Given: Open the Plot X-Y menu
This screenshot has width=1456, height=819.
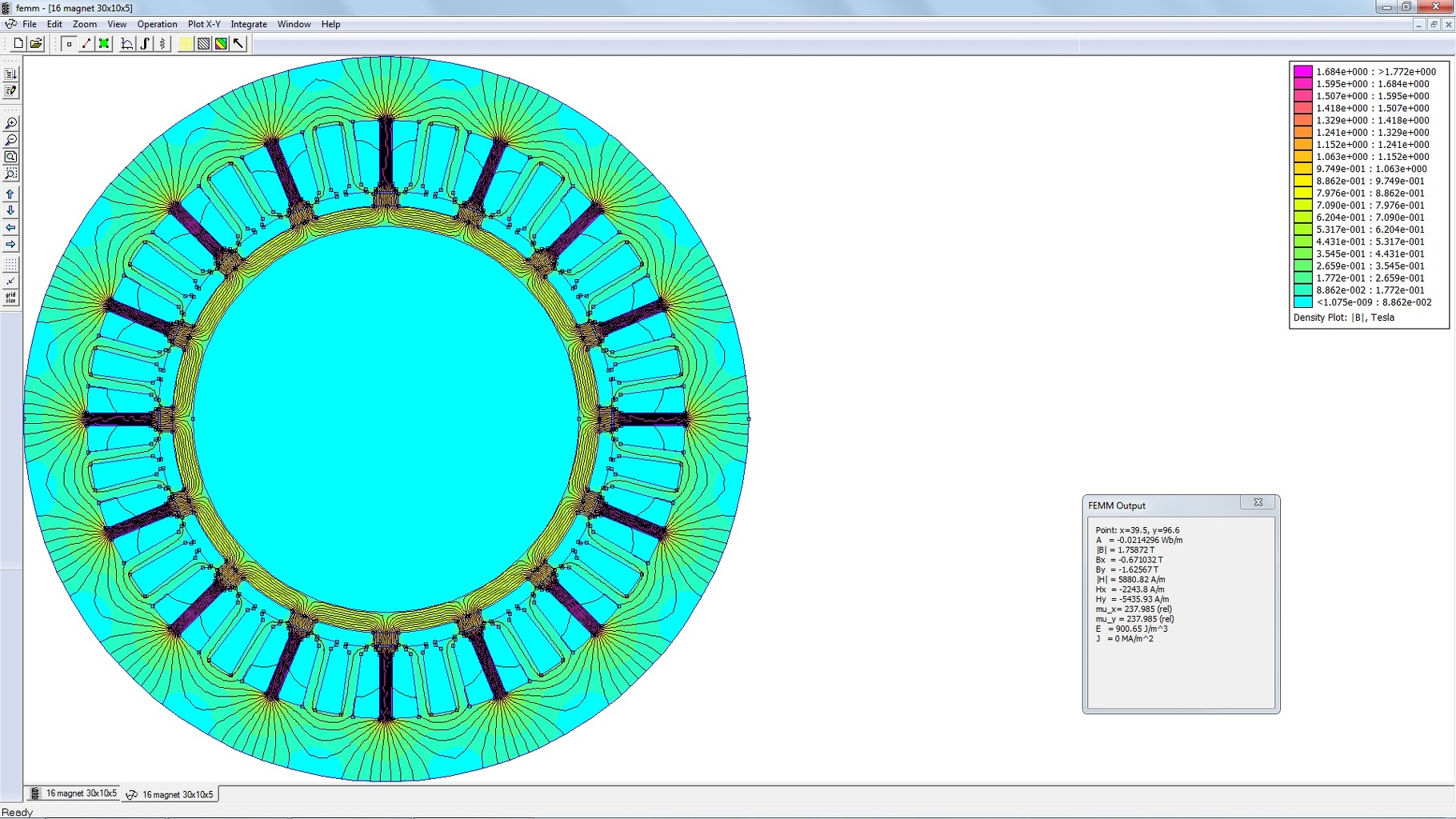Looking at the screenshot, I should 204,24.
